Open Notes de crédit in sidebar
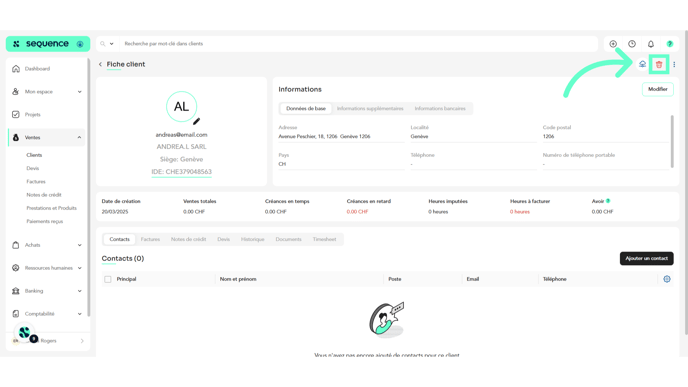 point(44,195)
